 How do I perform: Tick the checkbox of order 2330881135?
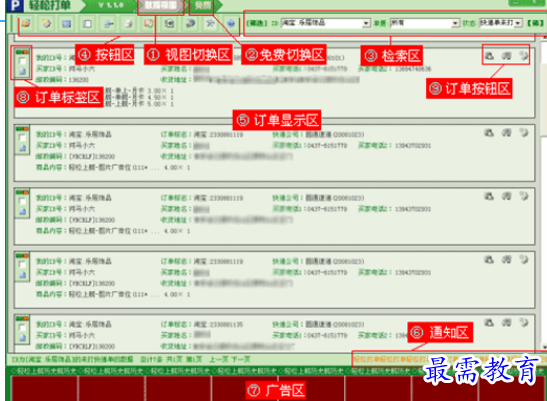pos(22,328)
